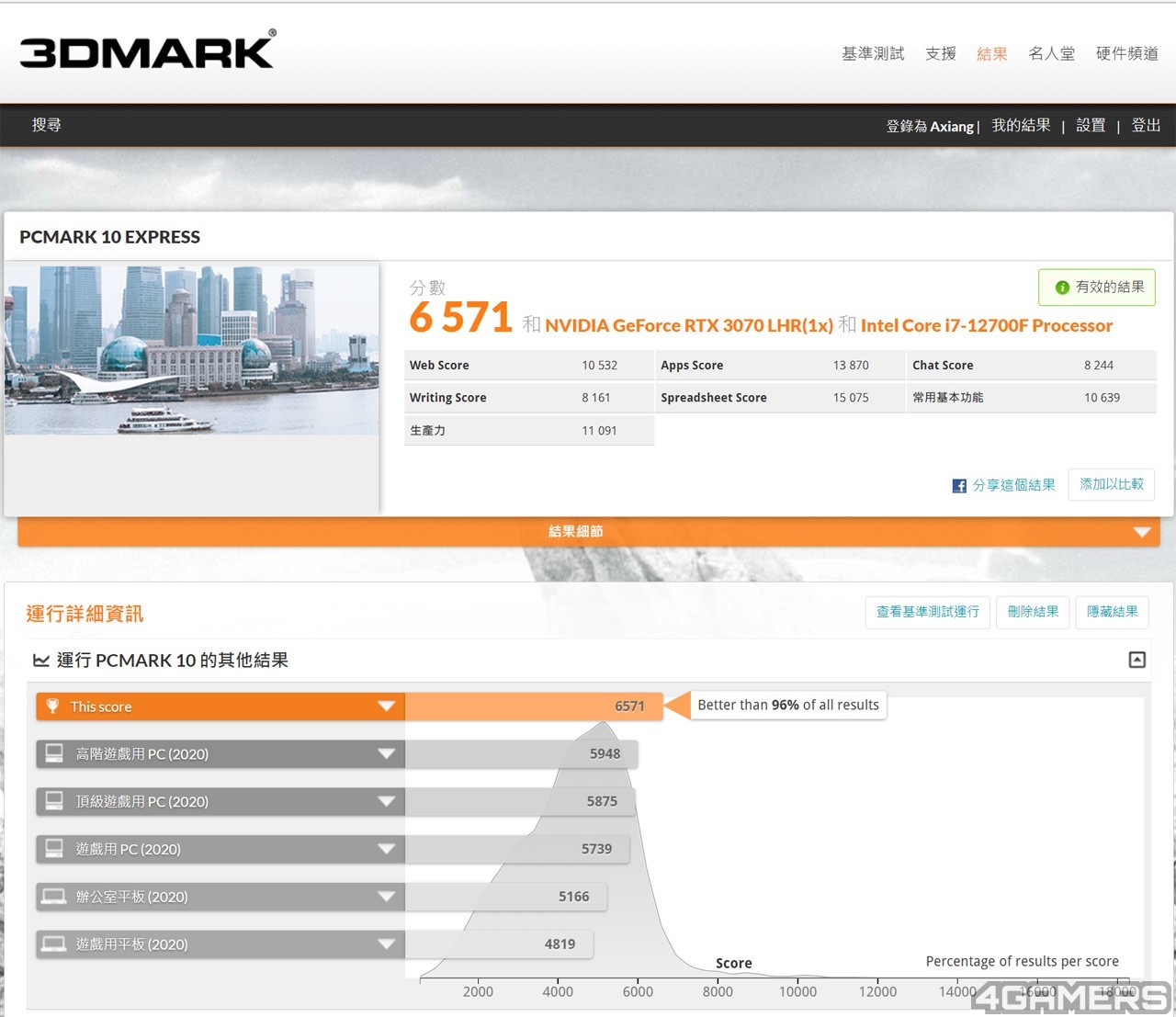Click 分享這個結果 link

point(1014,485)
